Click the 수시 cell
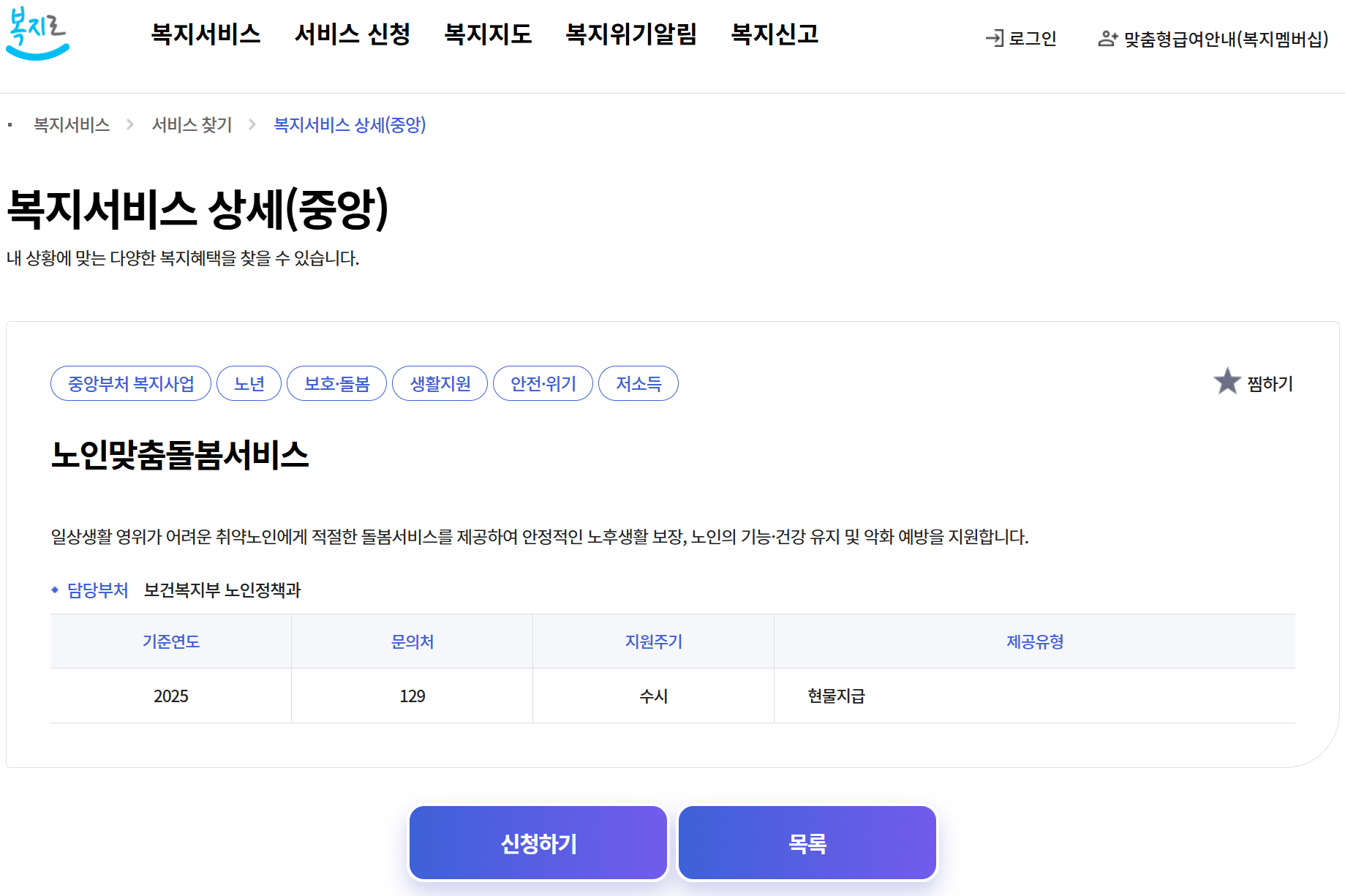The height and width of the screenshot is (896, 1345). tap(654, 696)
